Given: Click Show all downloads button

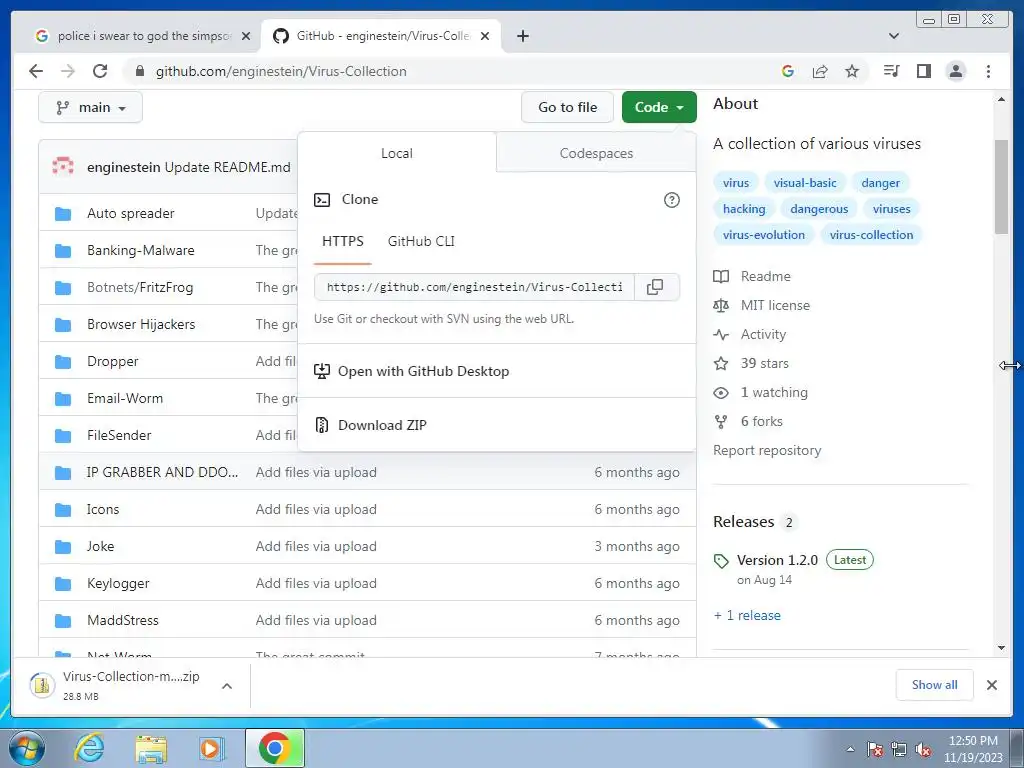Looking at the screenshot, I should click(935, 684).
